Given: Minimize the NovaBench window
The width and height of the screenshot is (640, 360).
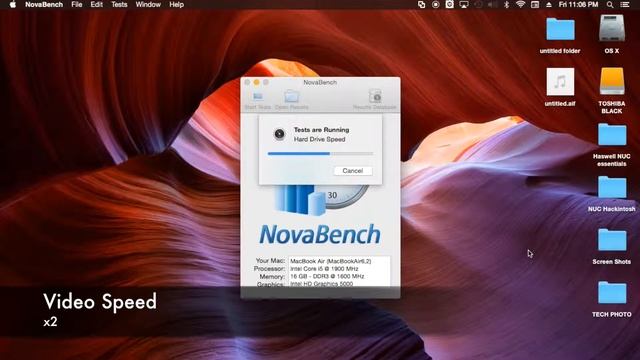Looking at the screenshot, I should 256,82.
